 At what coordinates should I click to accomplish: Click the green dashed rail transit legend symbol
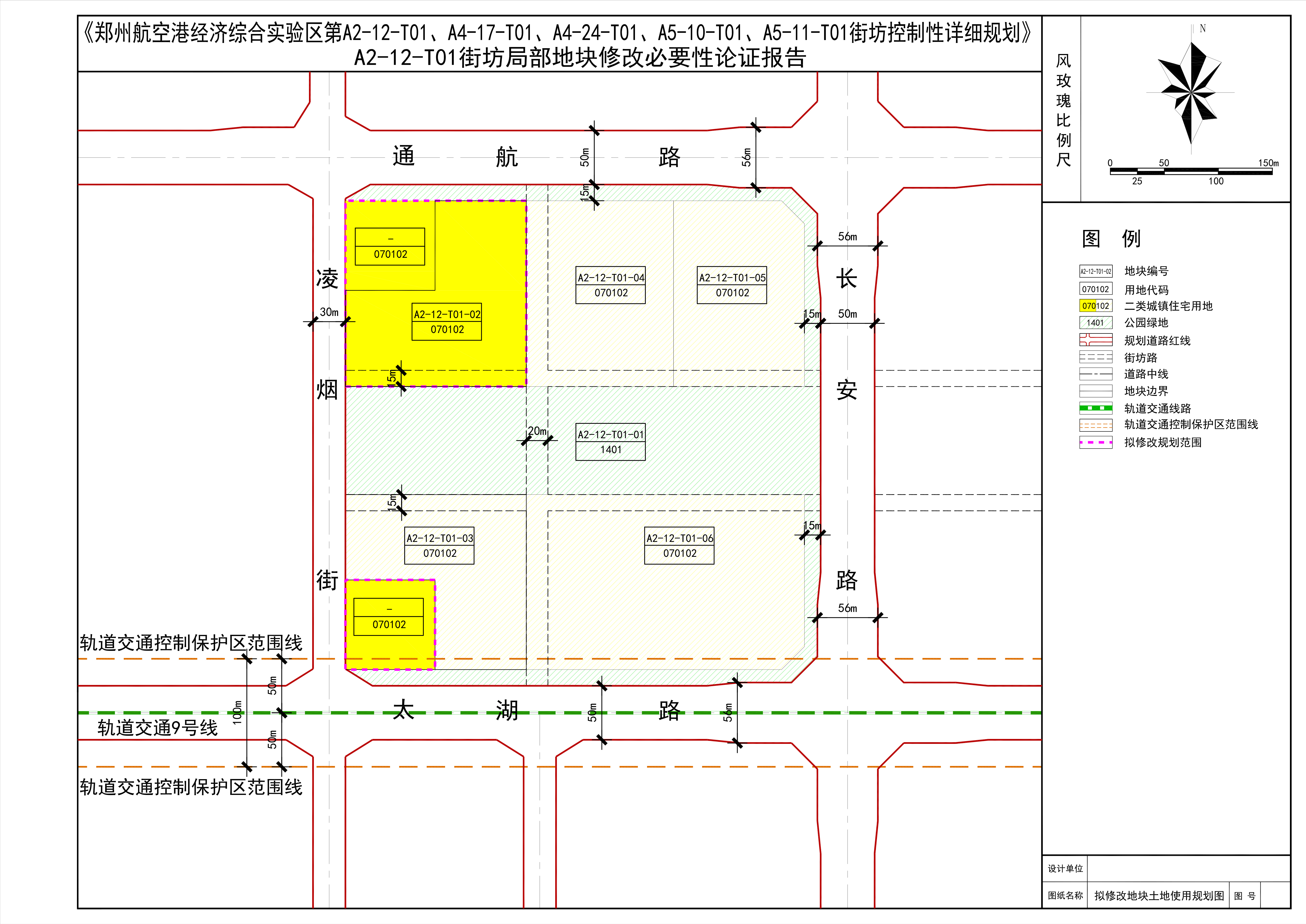(1096, 408)
